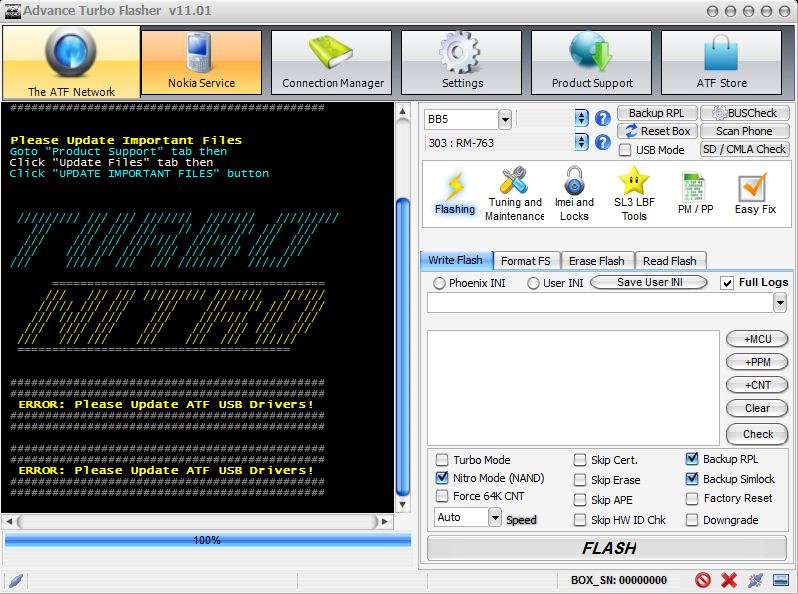Open Imei and Locks padlock tool
Screen dimensions: 798x594
click(574, 194)
